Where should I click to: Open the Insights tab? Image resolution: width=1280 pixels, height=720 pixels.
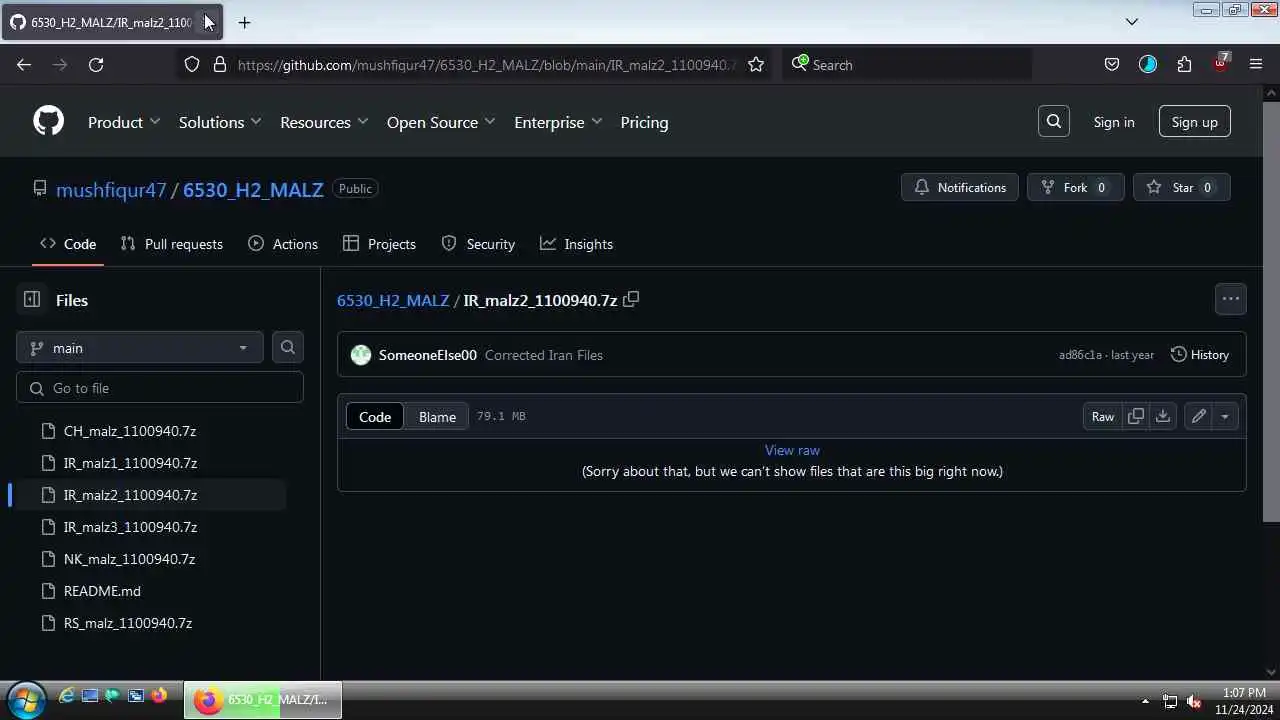[576, 244]
